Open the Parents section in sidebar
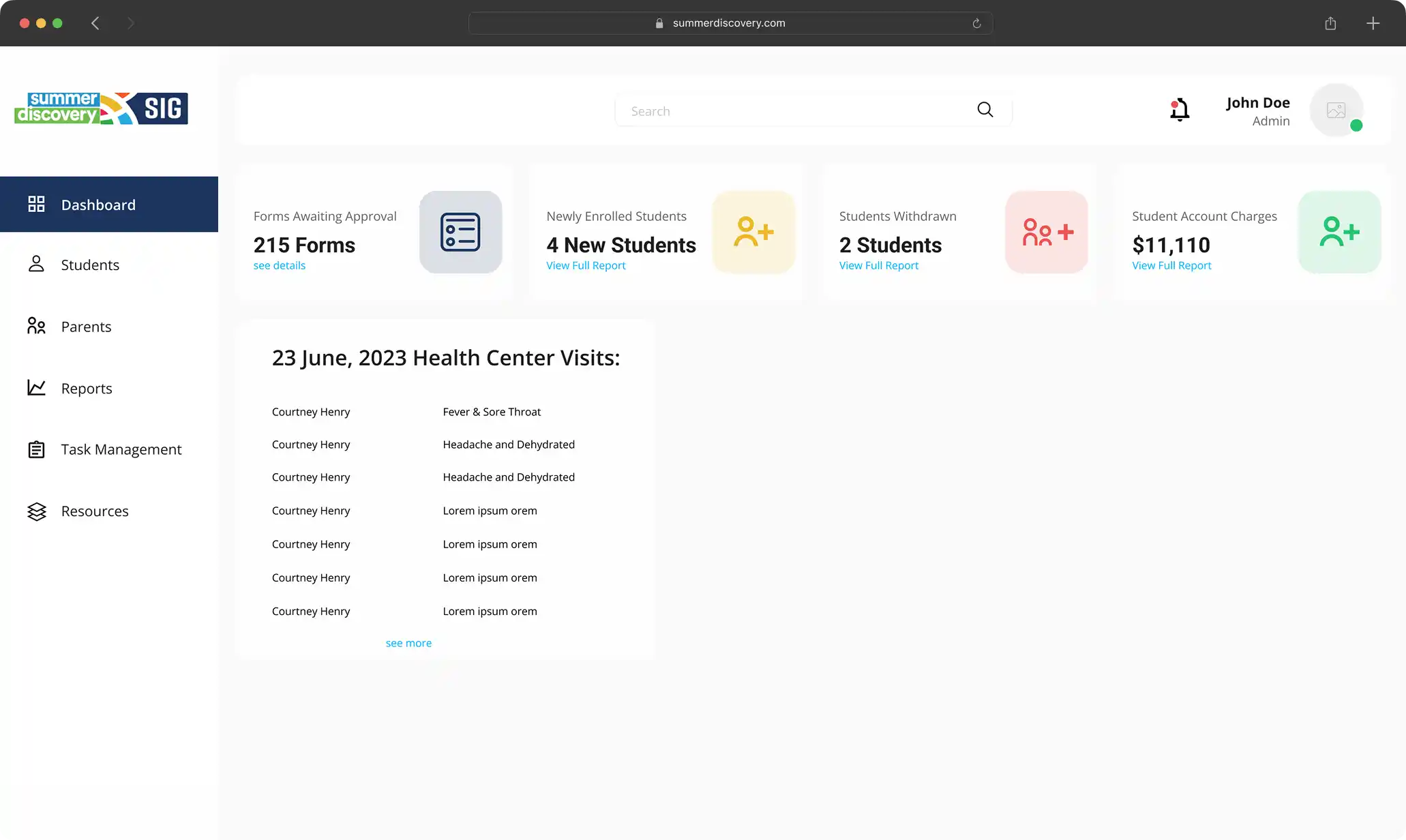 pos(86,327)
